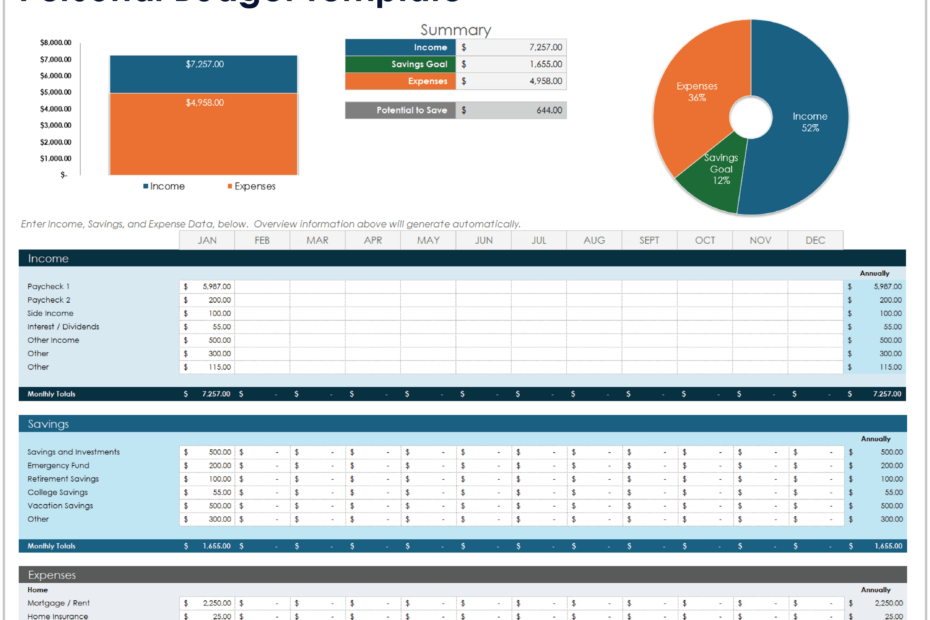930x620 pixels.
Task: Click the JUL column header
Action: click(x=539, y=240)
